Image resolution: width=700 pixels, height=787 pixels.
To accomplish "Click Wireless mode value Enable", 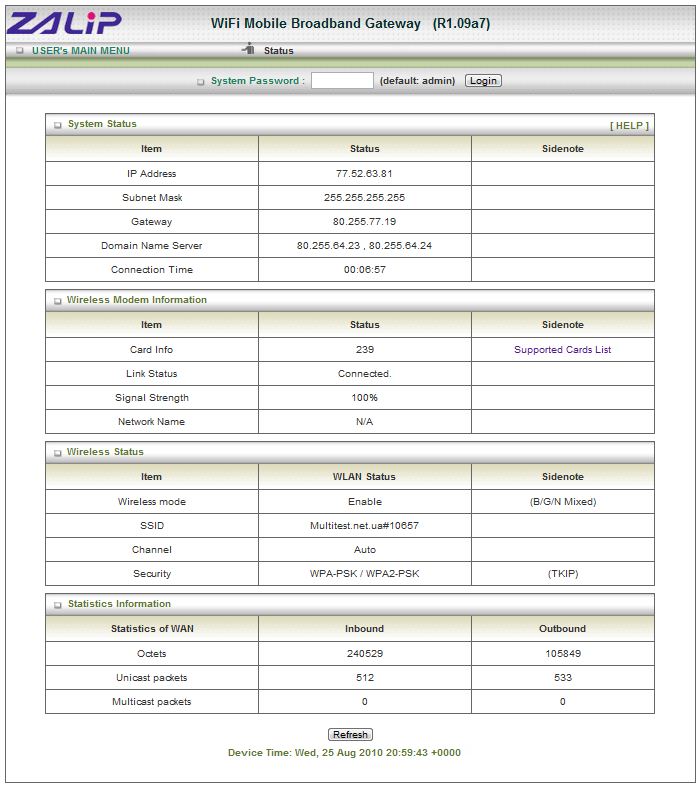I will click(x=365, y=502).
